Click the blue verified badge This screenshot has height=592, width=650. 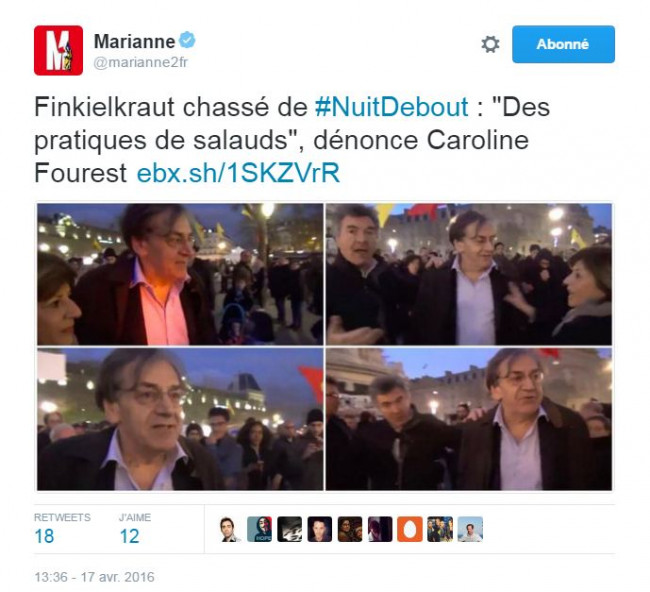point(187,40)
